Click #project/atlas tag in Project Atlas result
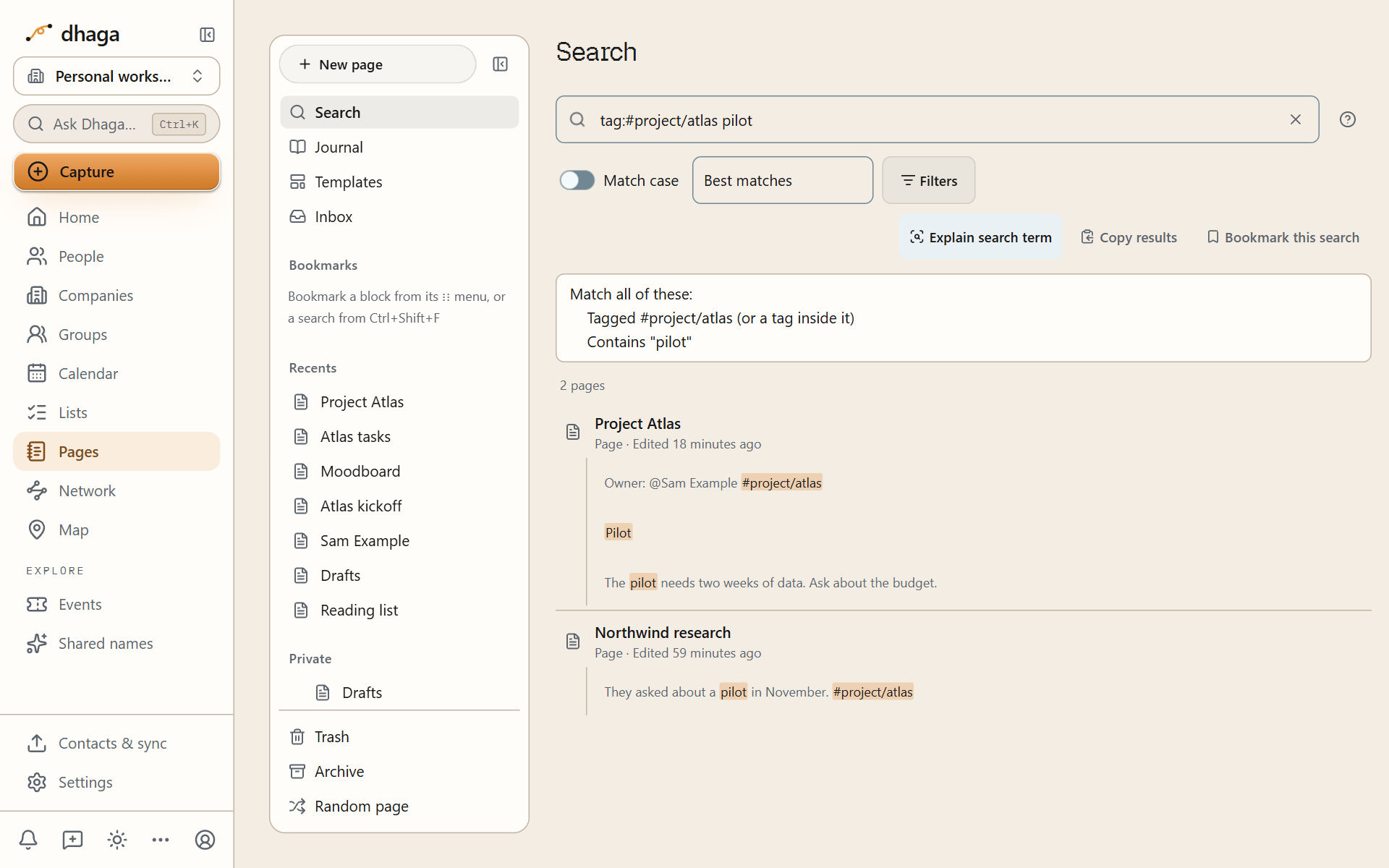This screenshot has height=868, width=1389. (781, 482)
